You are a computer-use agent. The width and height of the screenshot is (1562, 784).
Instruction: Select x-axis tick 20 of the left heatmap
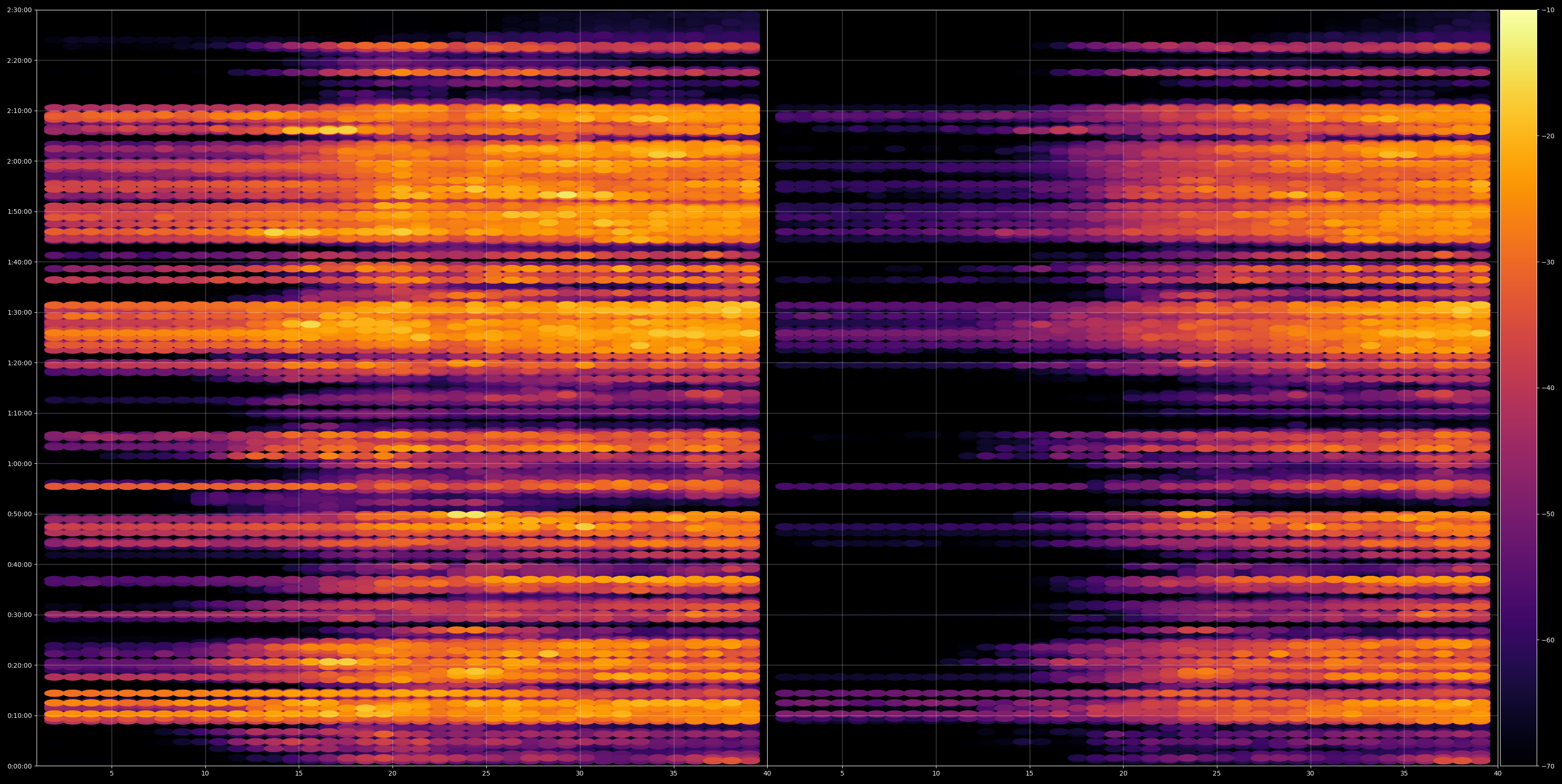coord(392,774)
